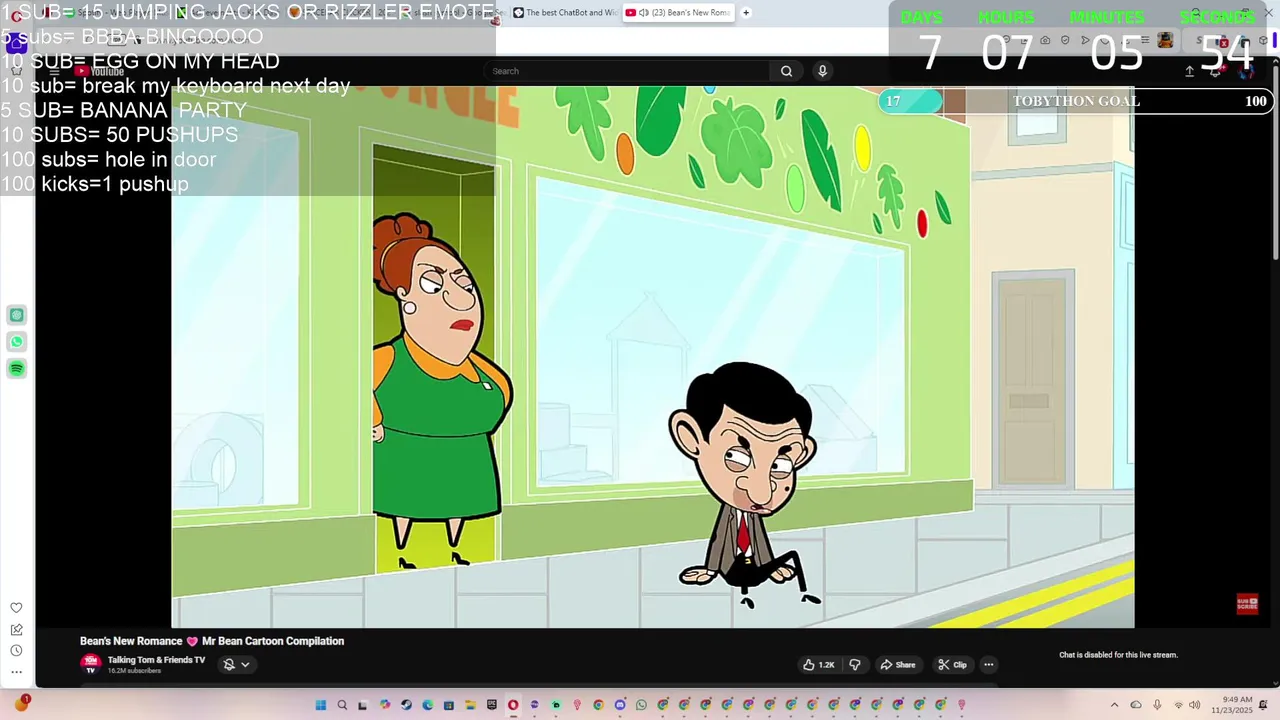Viewport: 1280px width, 720px height.
Task: Open WhatsApp from the taskbar
Action: (642, 705)
